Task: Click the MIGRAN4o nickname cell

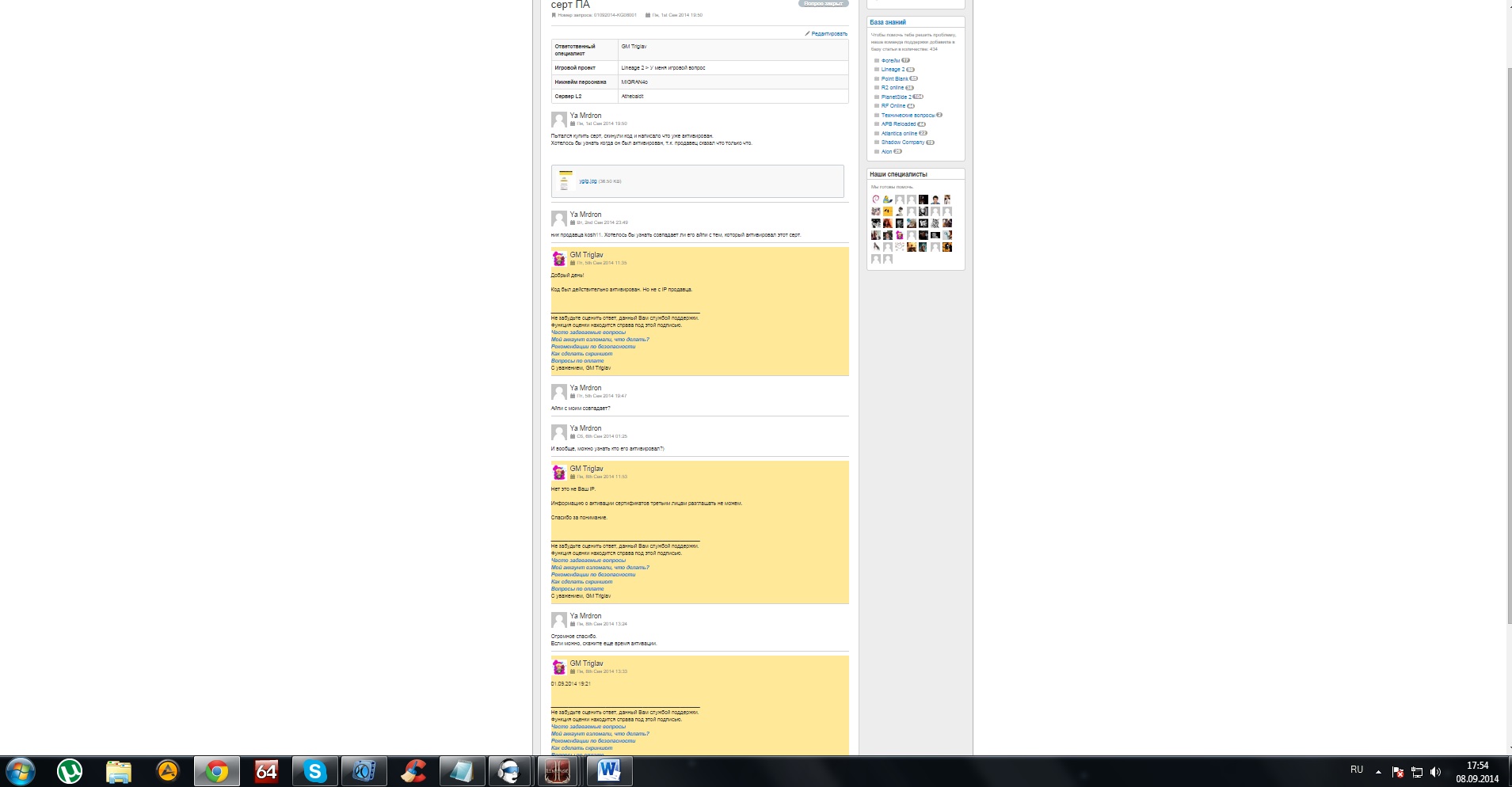Action: coord(733,82)
